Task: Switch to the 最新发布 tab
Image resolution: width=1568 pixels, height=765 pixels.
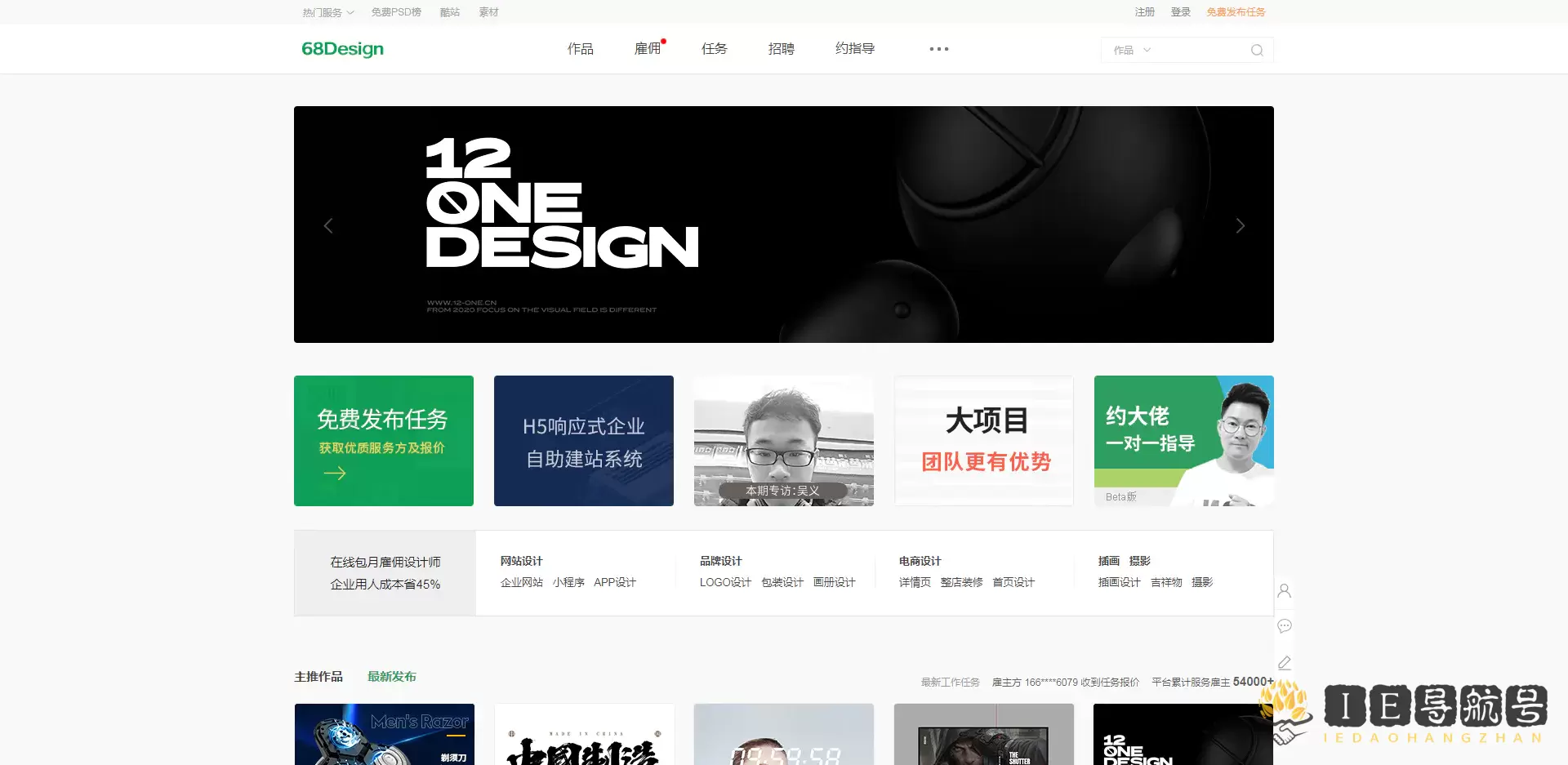Action: pos(391,676)
